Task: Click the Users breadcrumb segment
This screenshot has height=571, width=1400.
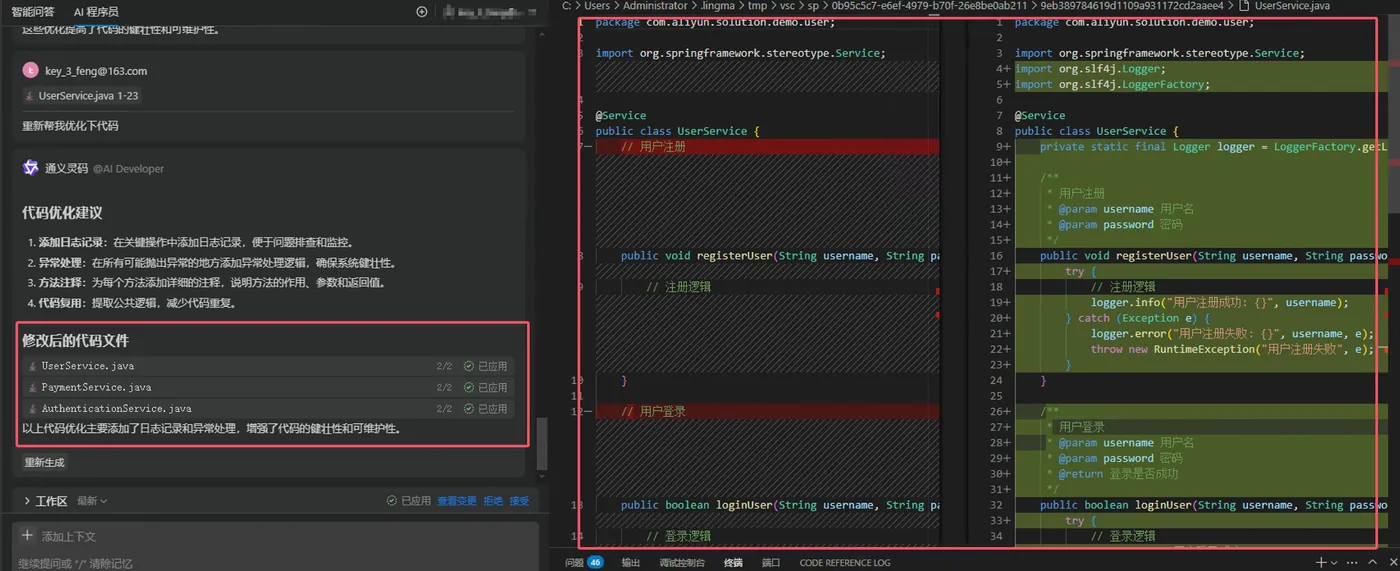Action: tap(597, 6)
